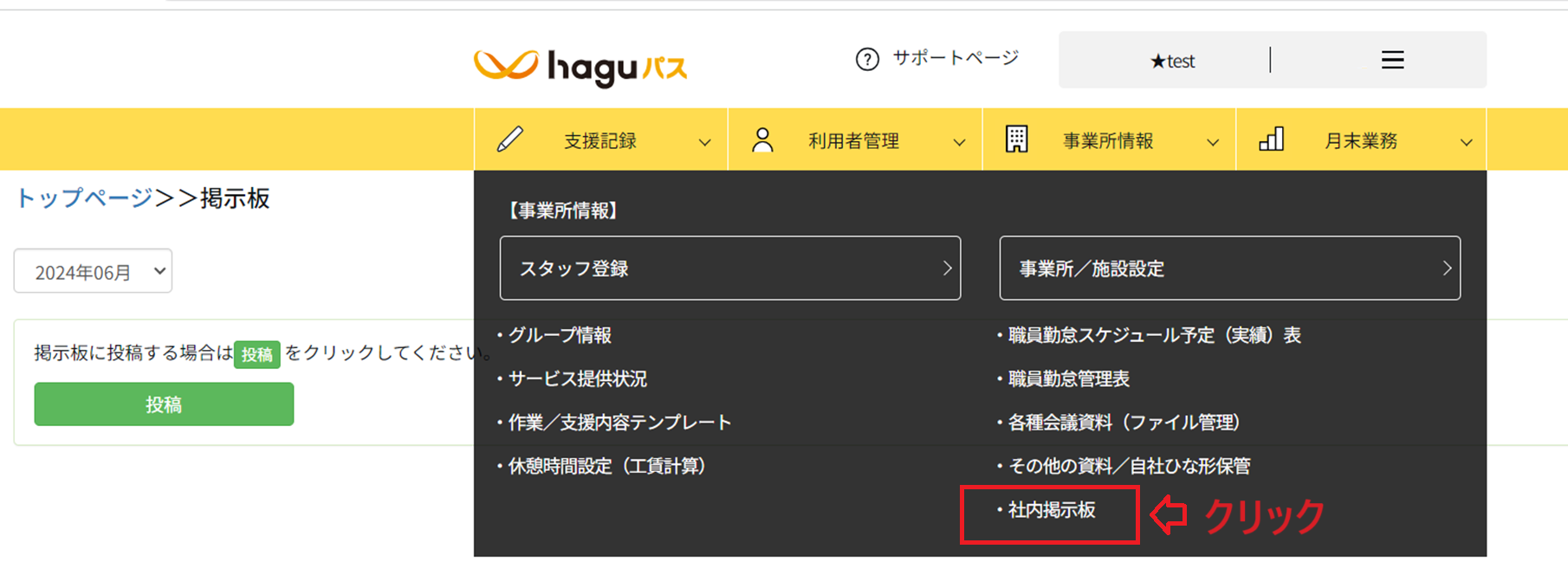Click the ★test account name

[1172, 61]
